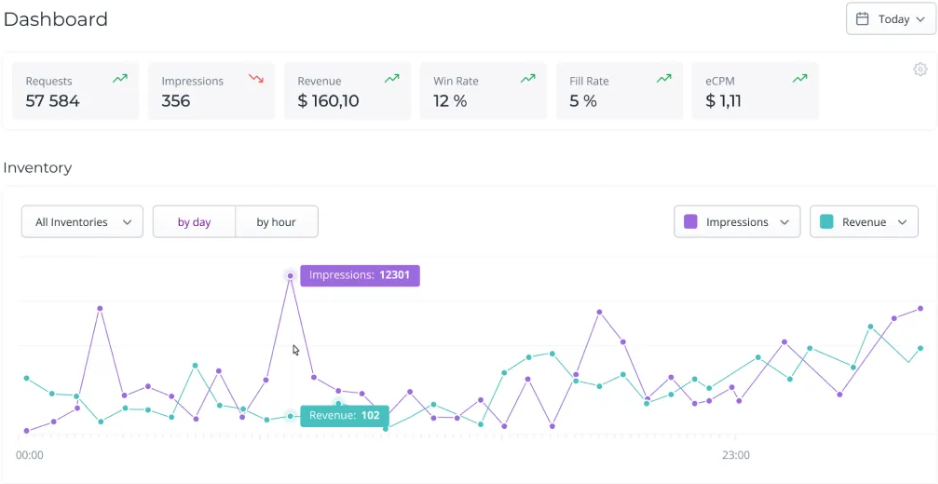Select the Fill Rate 5 % card
Image resolution: width=938 pixels, height=484 pixels.
point(619,91)
